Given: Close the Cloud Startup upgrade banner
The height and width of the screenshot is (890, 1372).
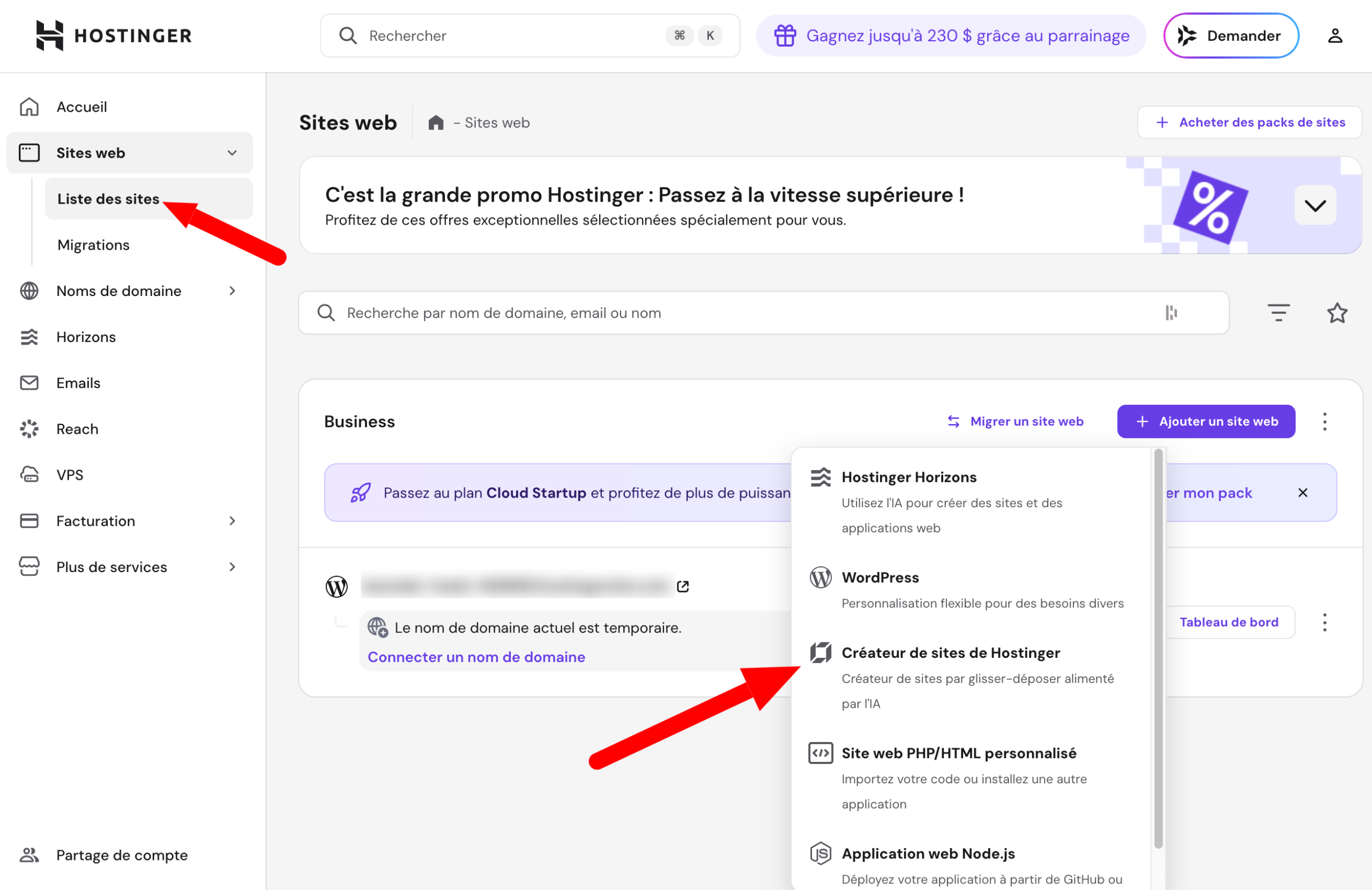Looking at the screenshot, I should tap(1302, 493).
